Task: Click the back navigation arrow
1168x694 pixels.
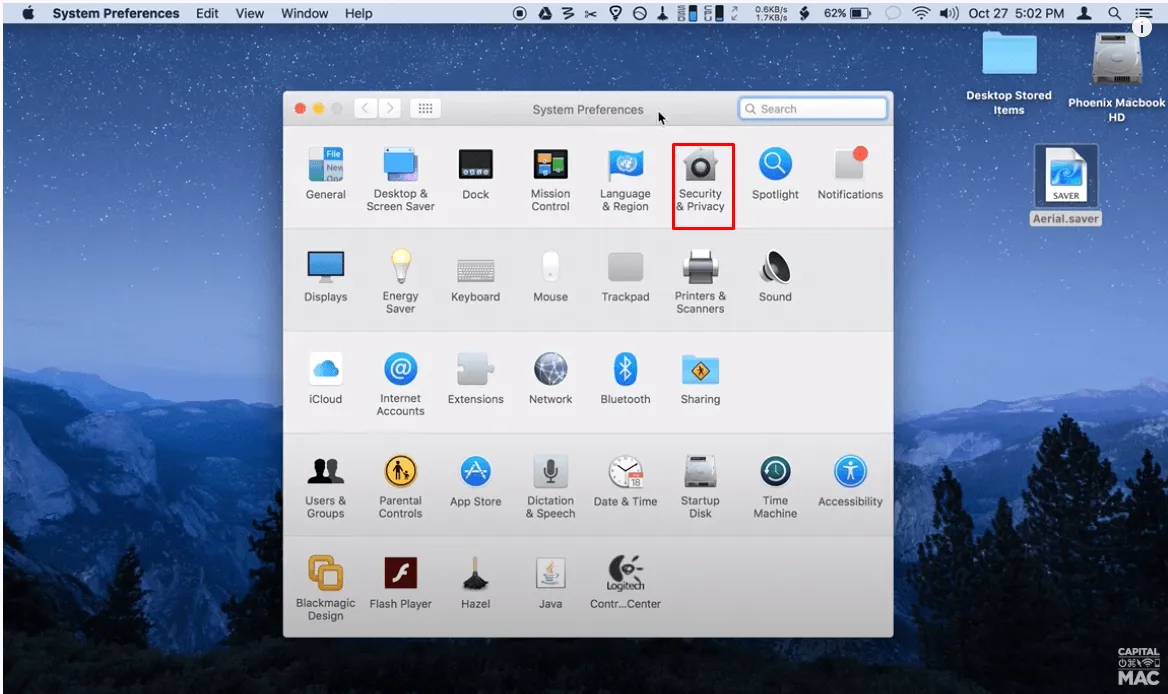Action: [x=365, y=109]
